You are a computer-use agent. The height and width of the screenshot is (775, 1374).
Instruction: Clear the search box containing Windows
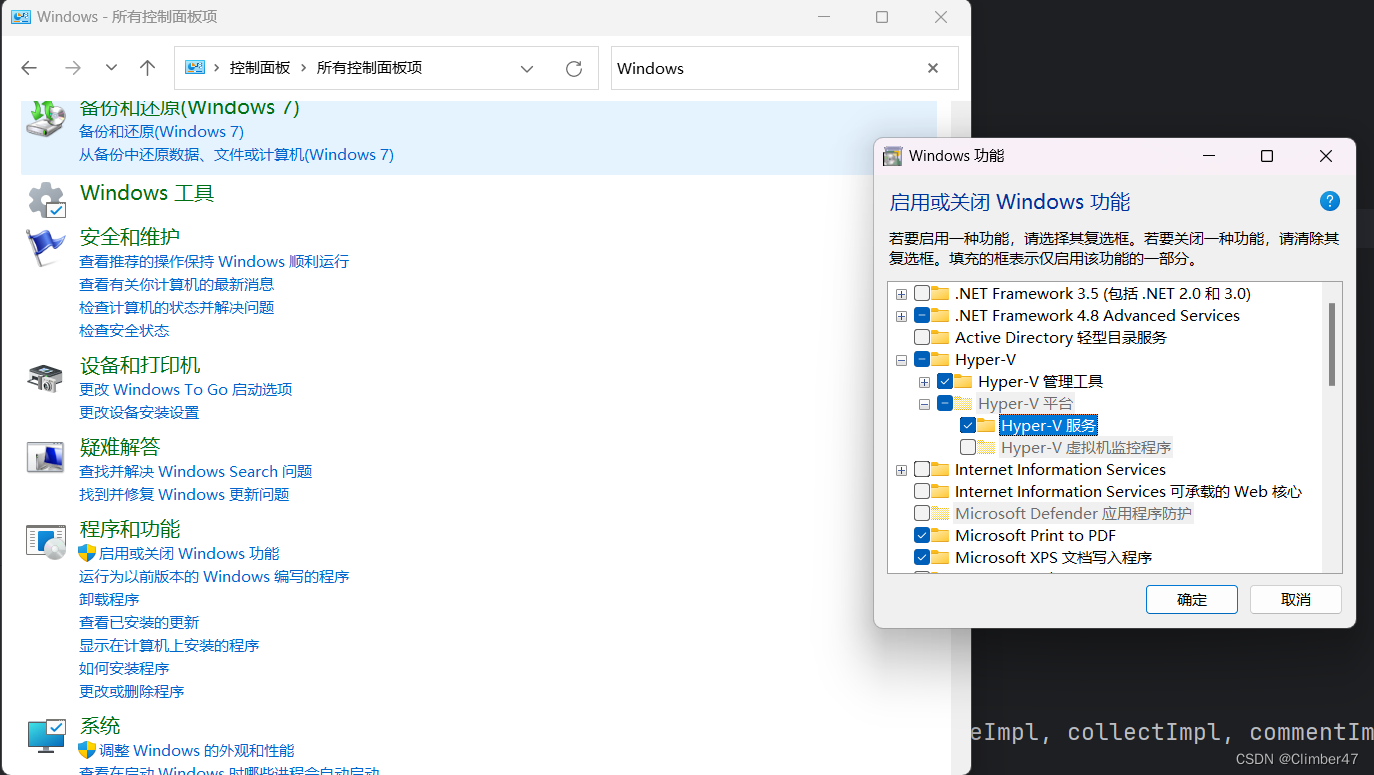tap(933, 68)
